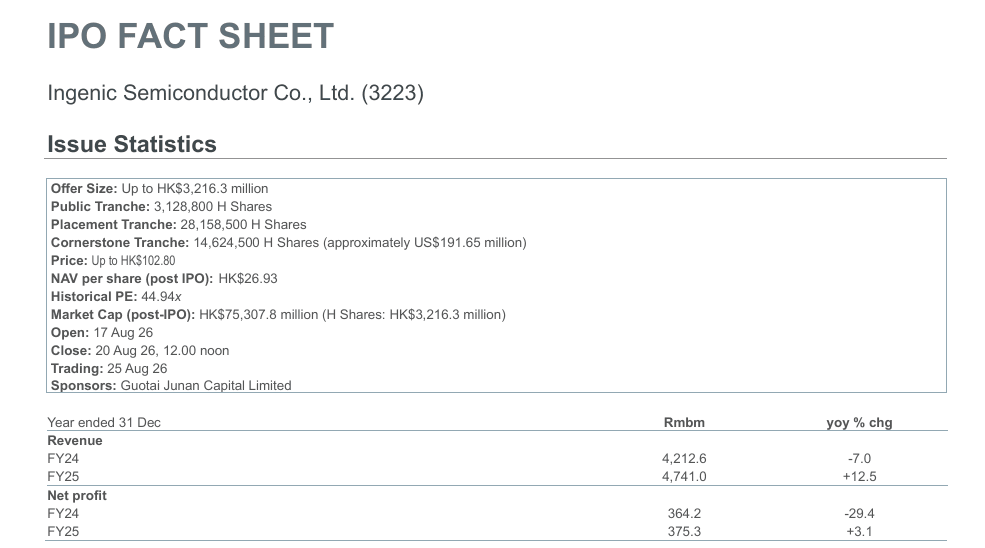Click NAV per share value HK$26.93
Screen dimensions: 985x548
(248, 278)
